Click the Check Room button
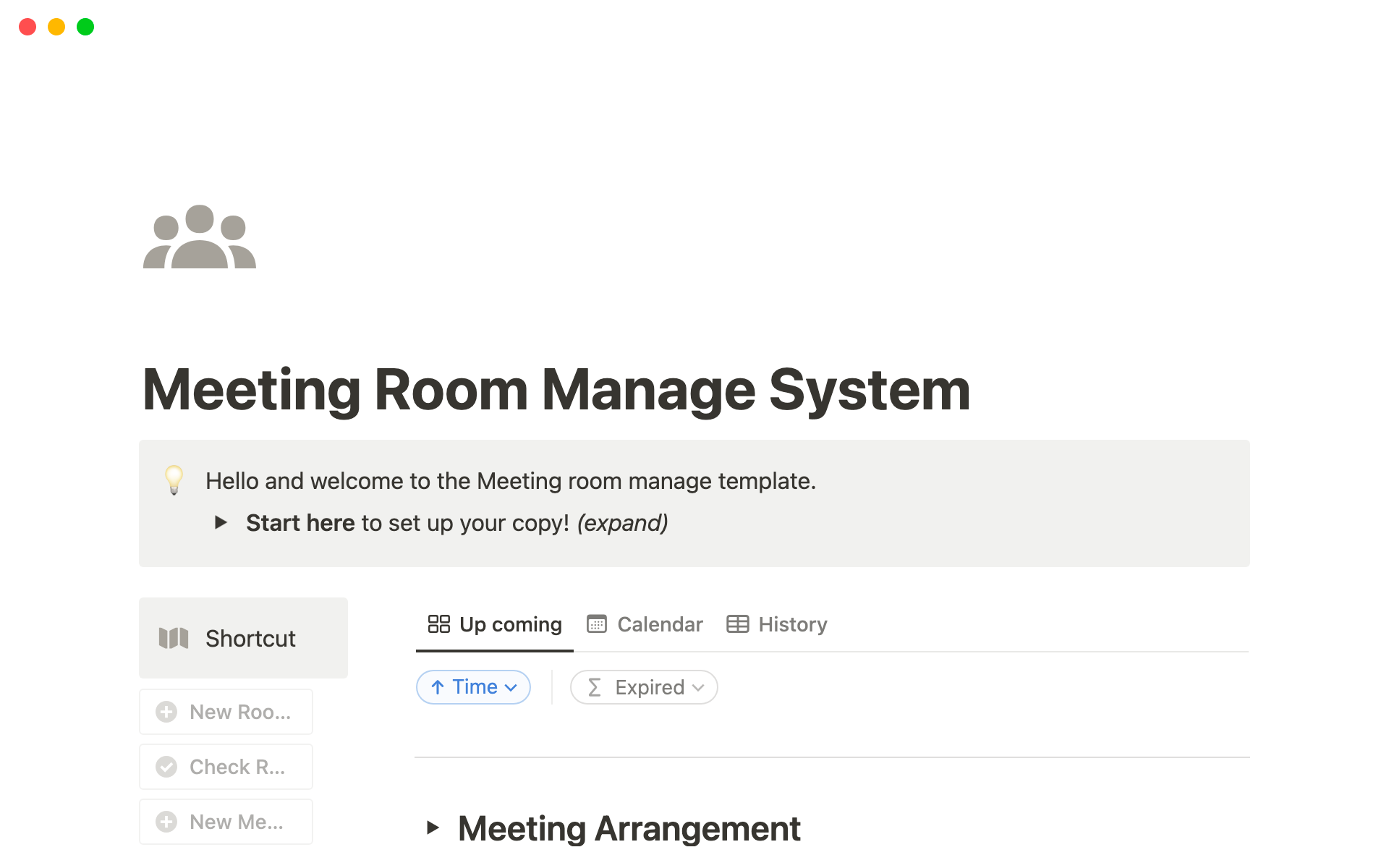The image size is (1389, 868). [226, 766]
